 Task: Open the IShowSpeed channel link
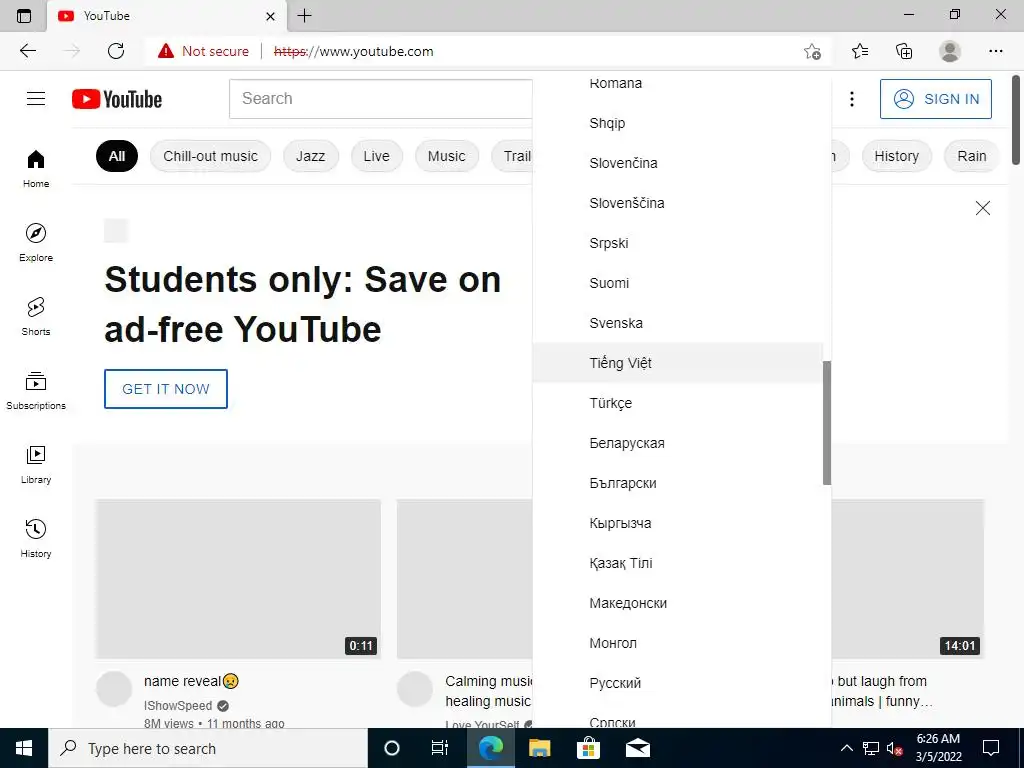coord(178,705)
